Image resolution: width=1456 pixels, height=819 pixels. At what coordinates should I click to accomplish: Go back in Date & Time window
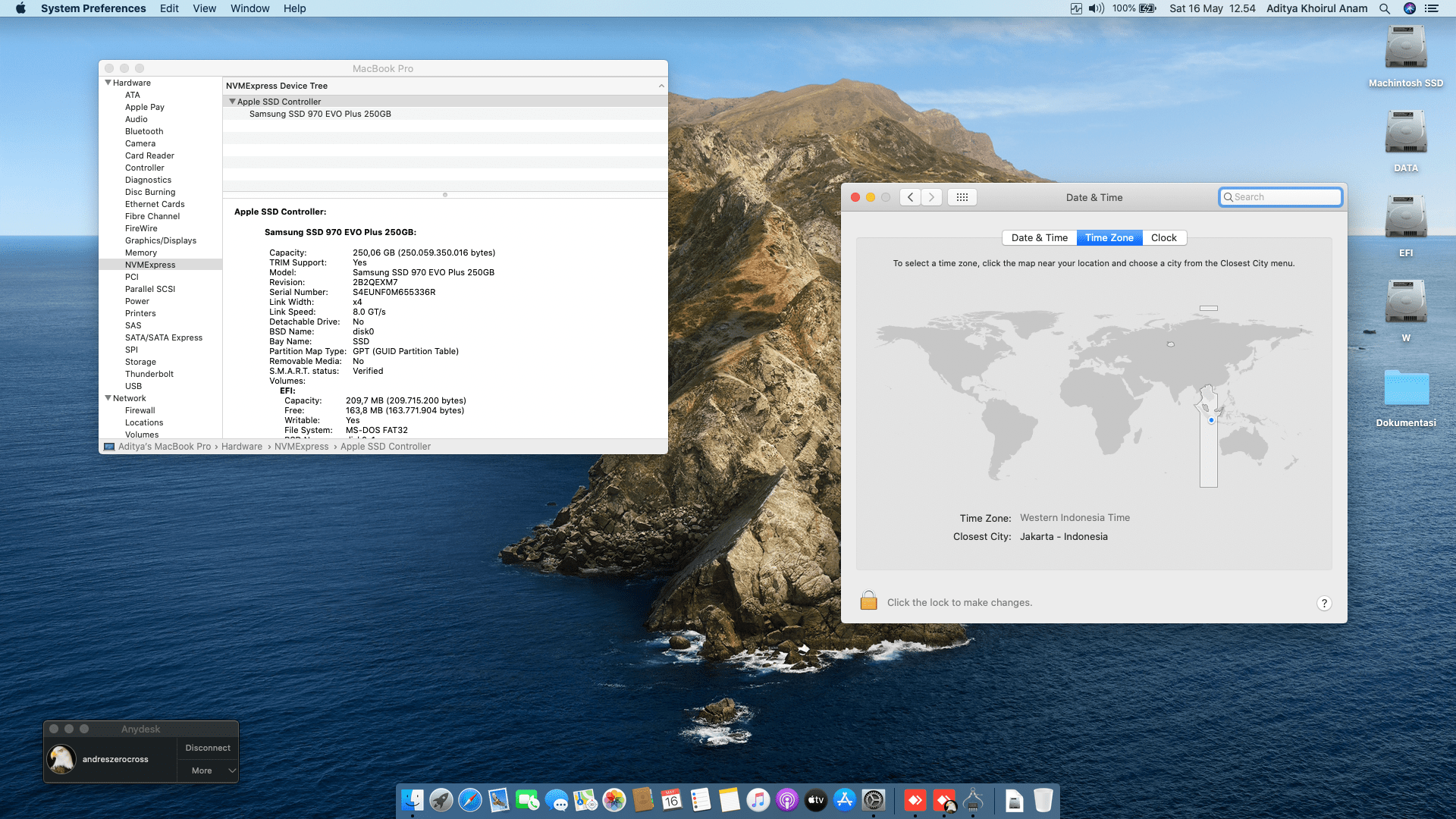pyautogui.click(x=911, y=197)
